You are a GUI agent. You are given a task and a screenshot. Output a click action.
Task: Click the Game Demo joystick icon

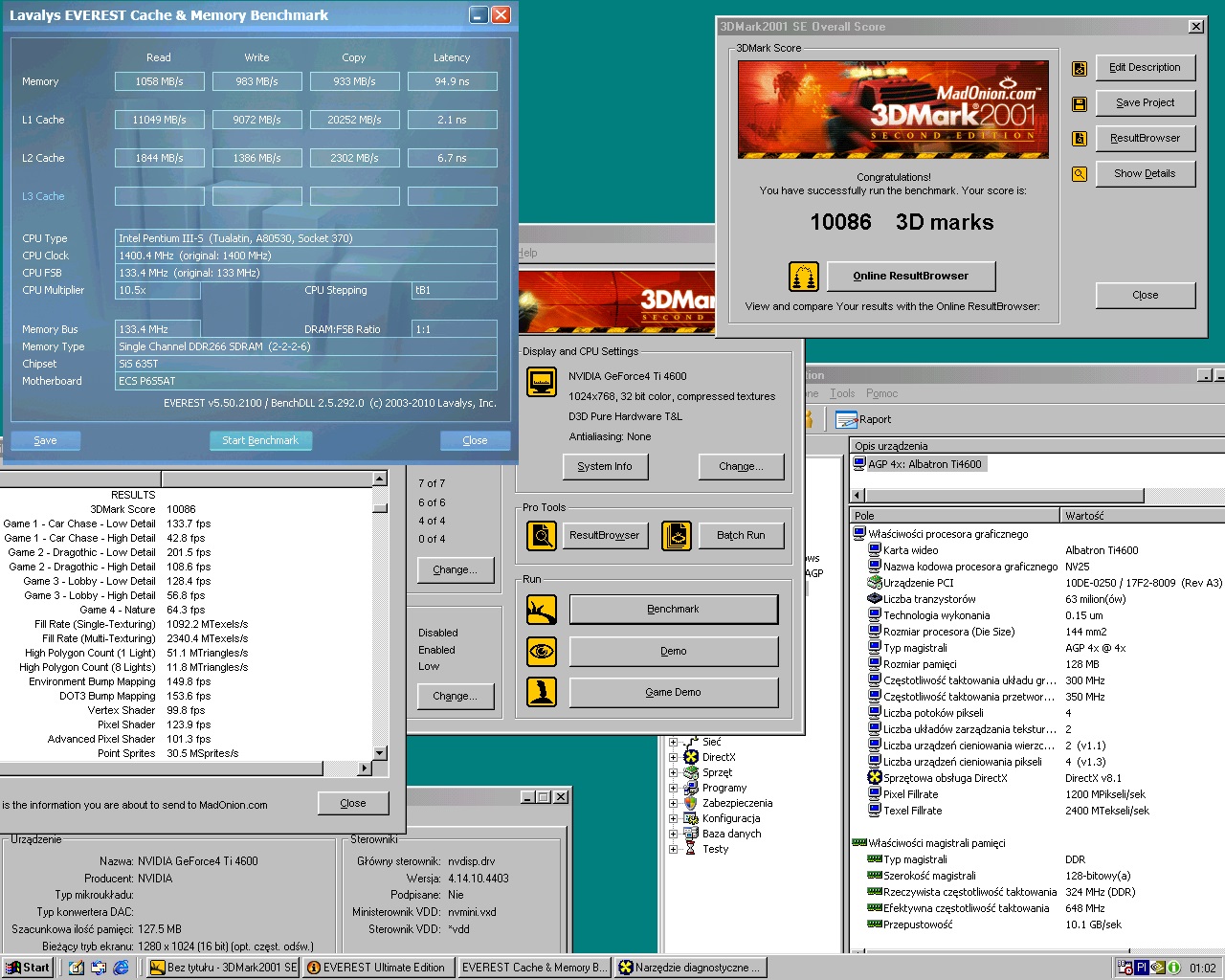coord(542,692)
